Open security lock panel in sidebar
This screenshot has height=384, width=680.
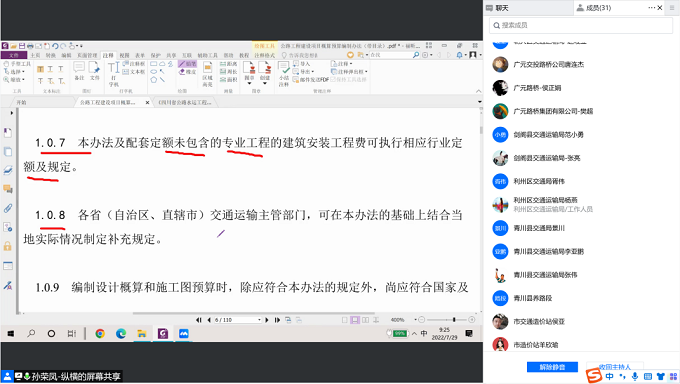click(x=8, y=246)
